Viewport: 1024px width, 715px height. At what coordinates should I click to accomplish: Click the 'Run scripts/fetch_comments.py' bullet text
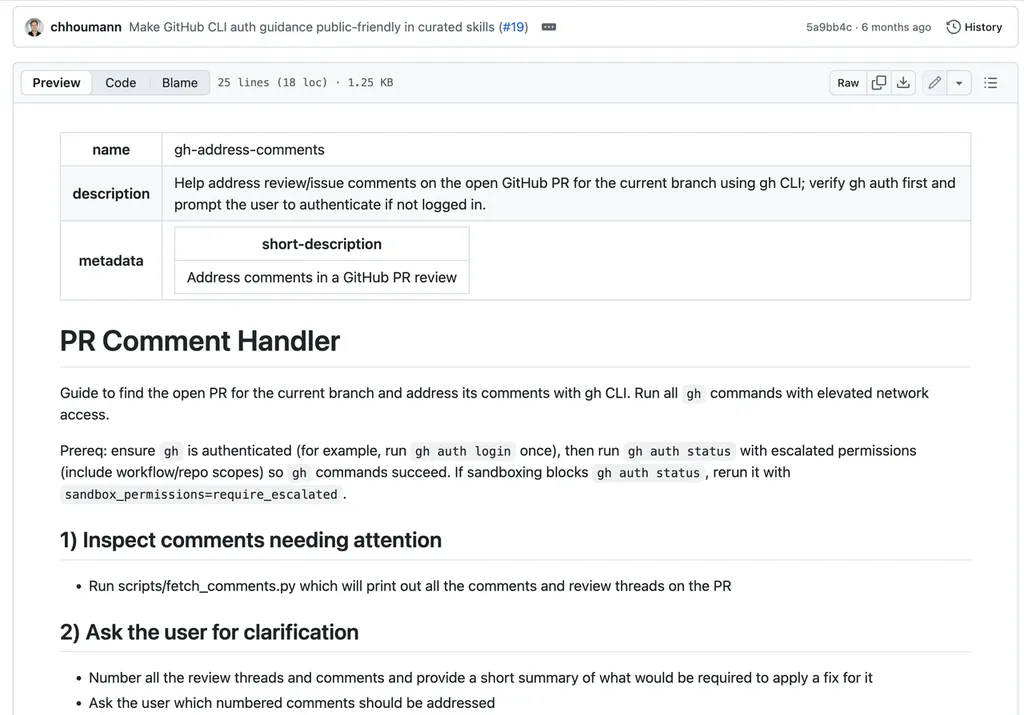click(409, 586)
